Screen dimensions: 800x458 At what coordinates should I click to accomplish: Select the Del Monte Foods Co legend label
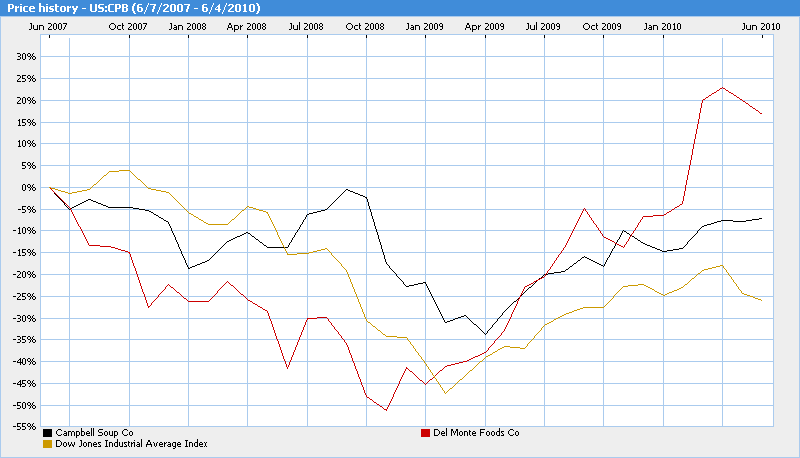pos(476,433)
